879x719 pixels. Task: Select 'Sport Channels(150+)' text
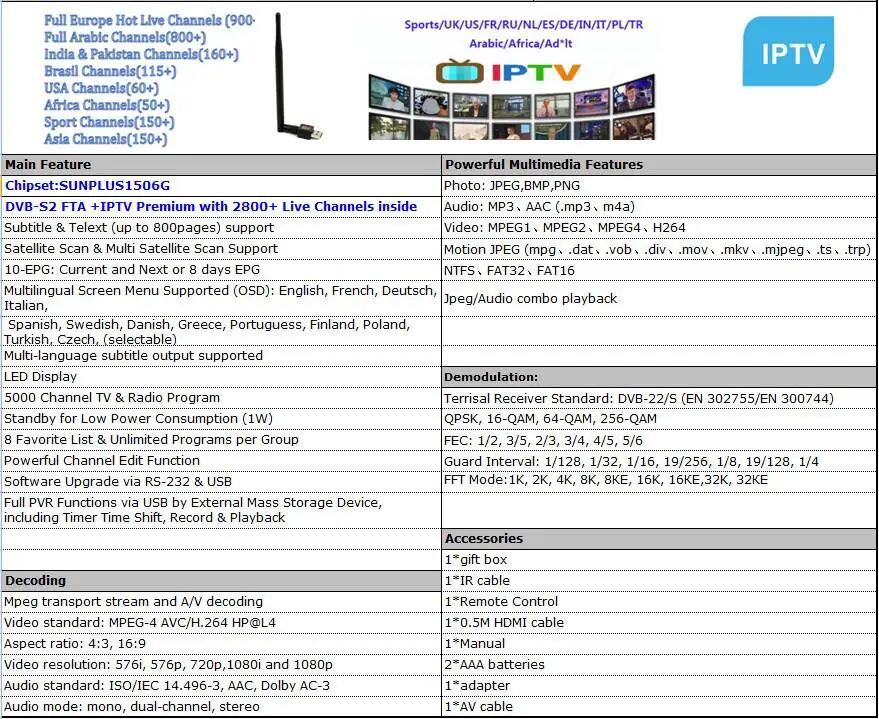(109, 122)
